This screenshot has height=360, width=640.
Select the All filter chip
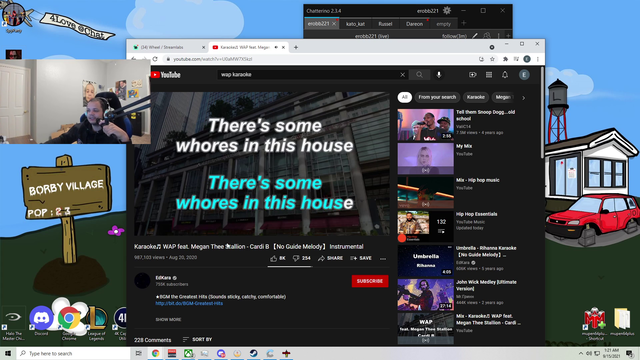[404, 97]
